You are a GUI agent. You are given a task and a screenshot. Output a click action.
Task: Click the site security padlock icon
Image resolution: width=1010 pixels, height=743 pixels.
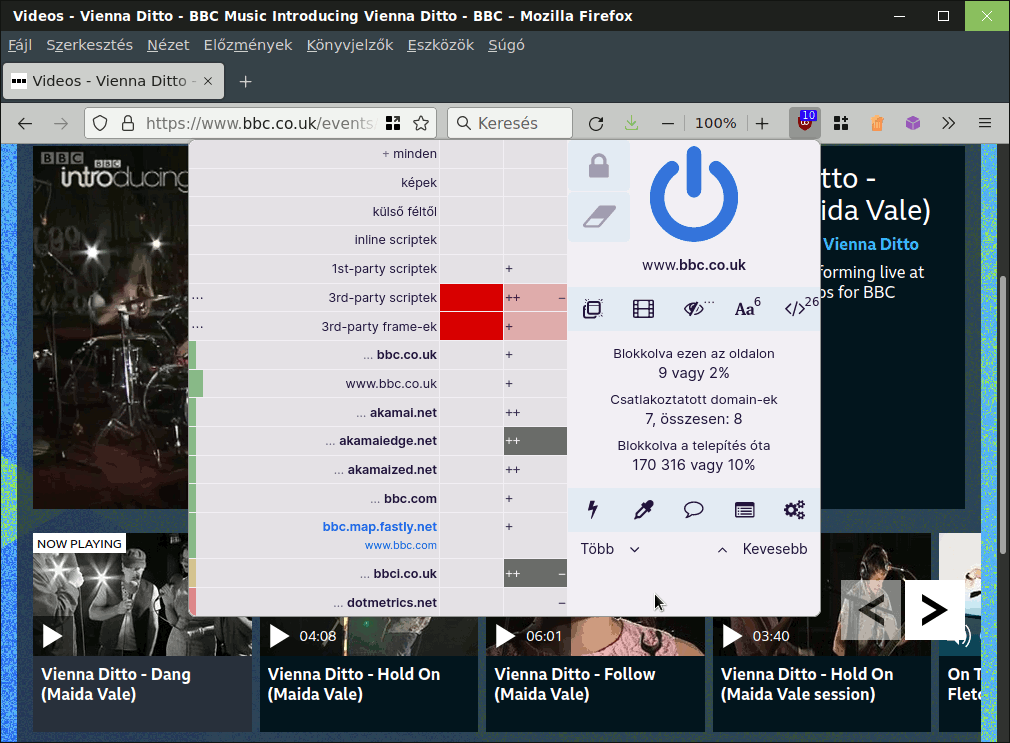click(x=128, y=123)
